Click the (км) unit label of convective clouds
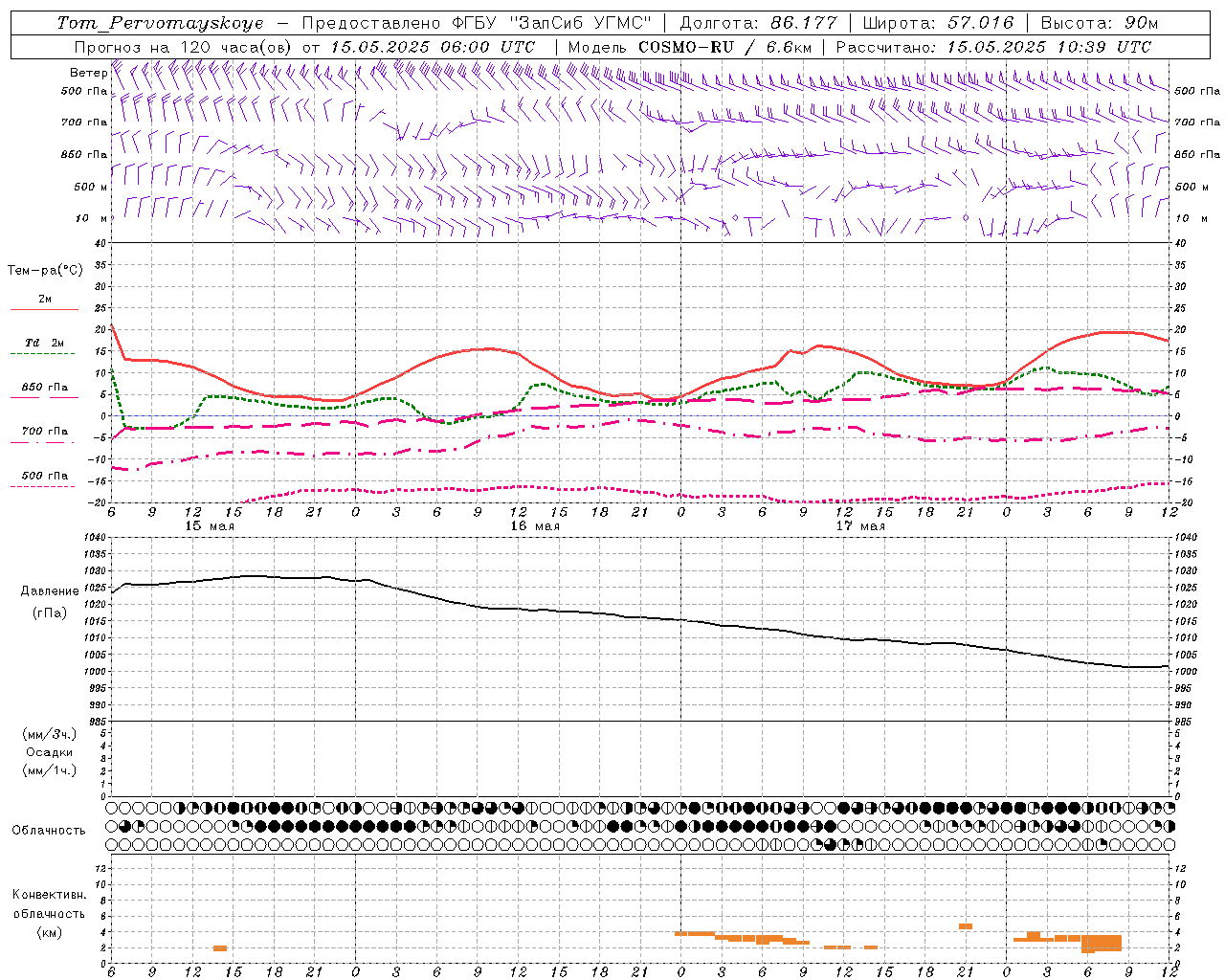 [x=50, y=932]
